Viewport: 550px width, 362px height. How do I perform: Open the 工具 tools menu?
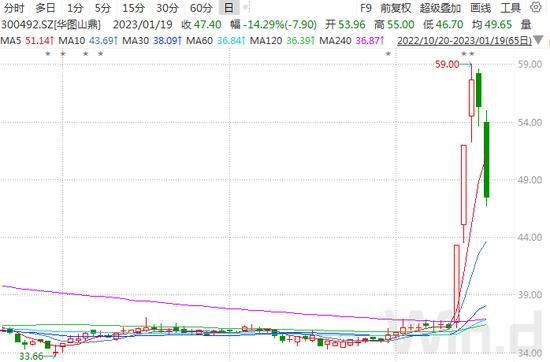510,8
